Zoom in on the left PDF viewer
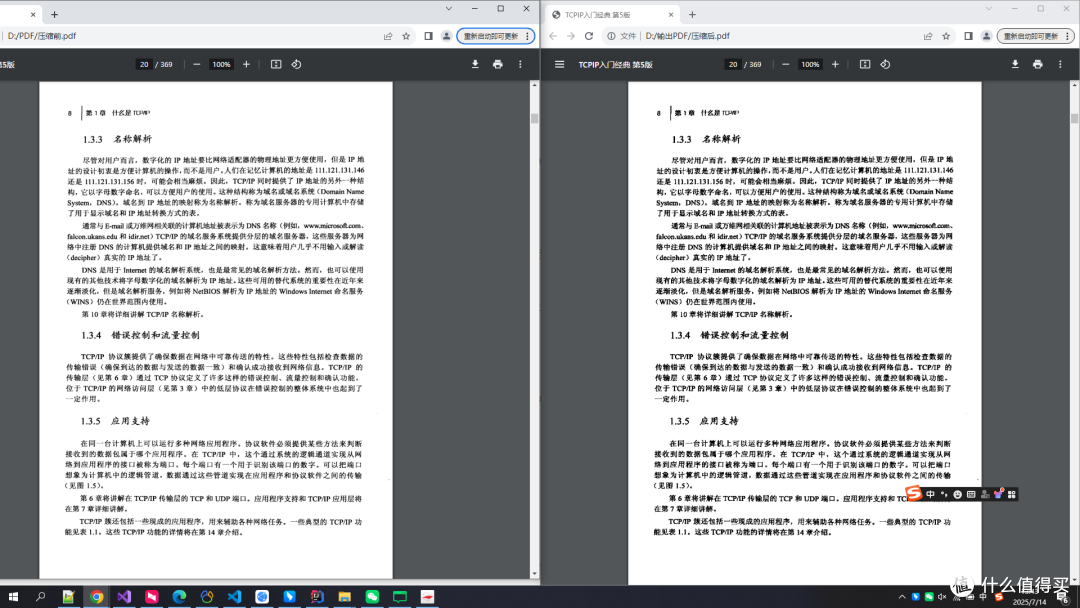1080x608 pixels. [247, 64]
